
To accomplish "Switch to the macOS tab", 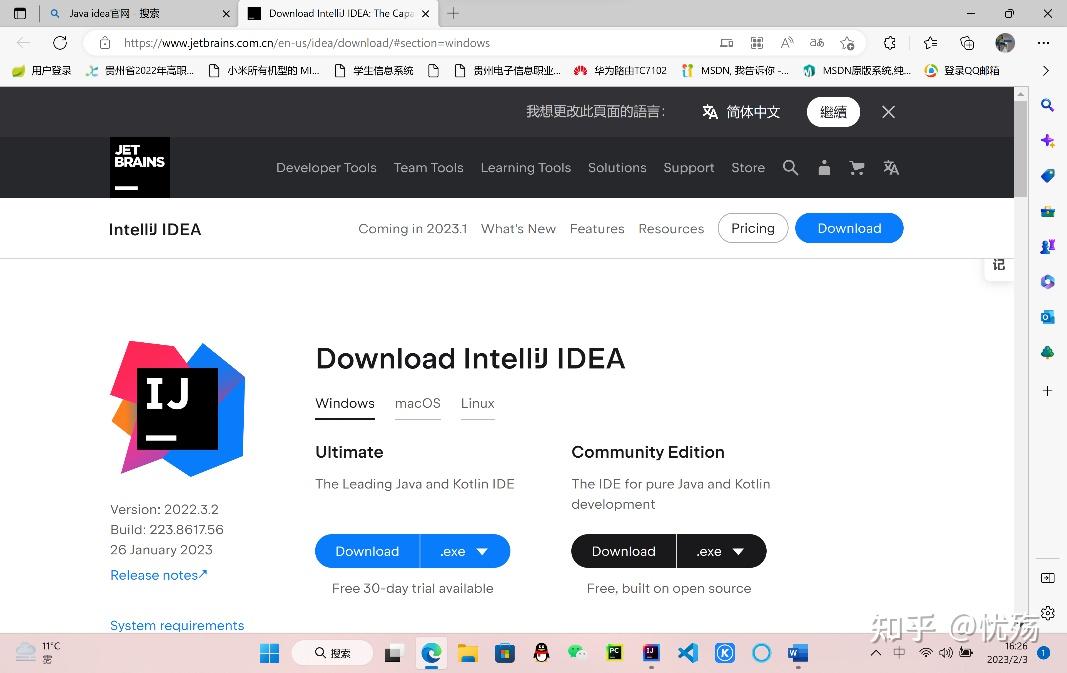I will (417, 403).
